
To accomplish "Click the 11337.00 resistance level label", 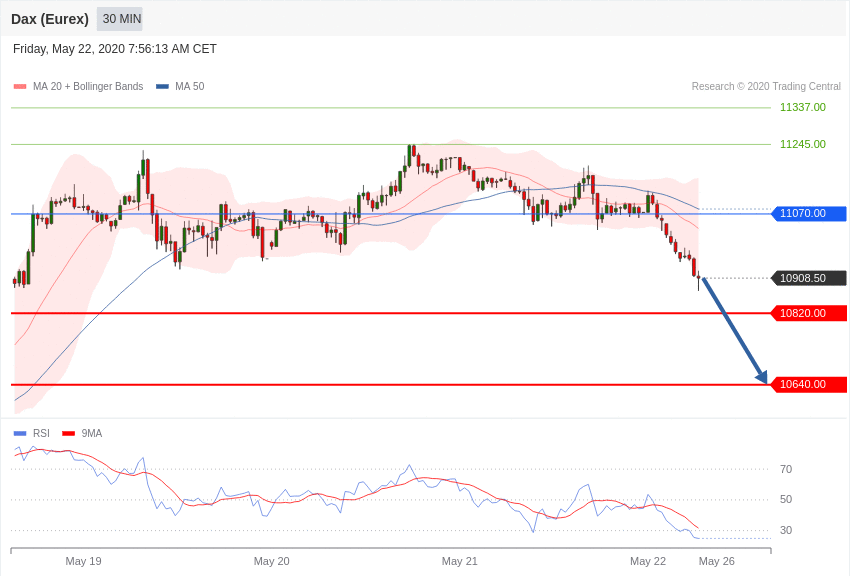I will (803, 107).
